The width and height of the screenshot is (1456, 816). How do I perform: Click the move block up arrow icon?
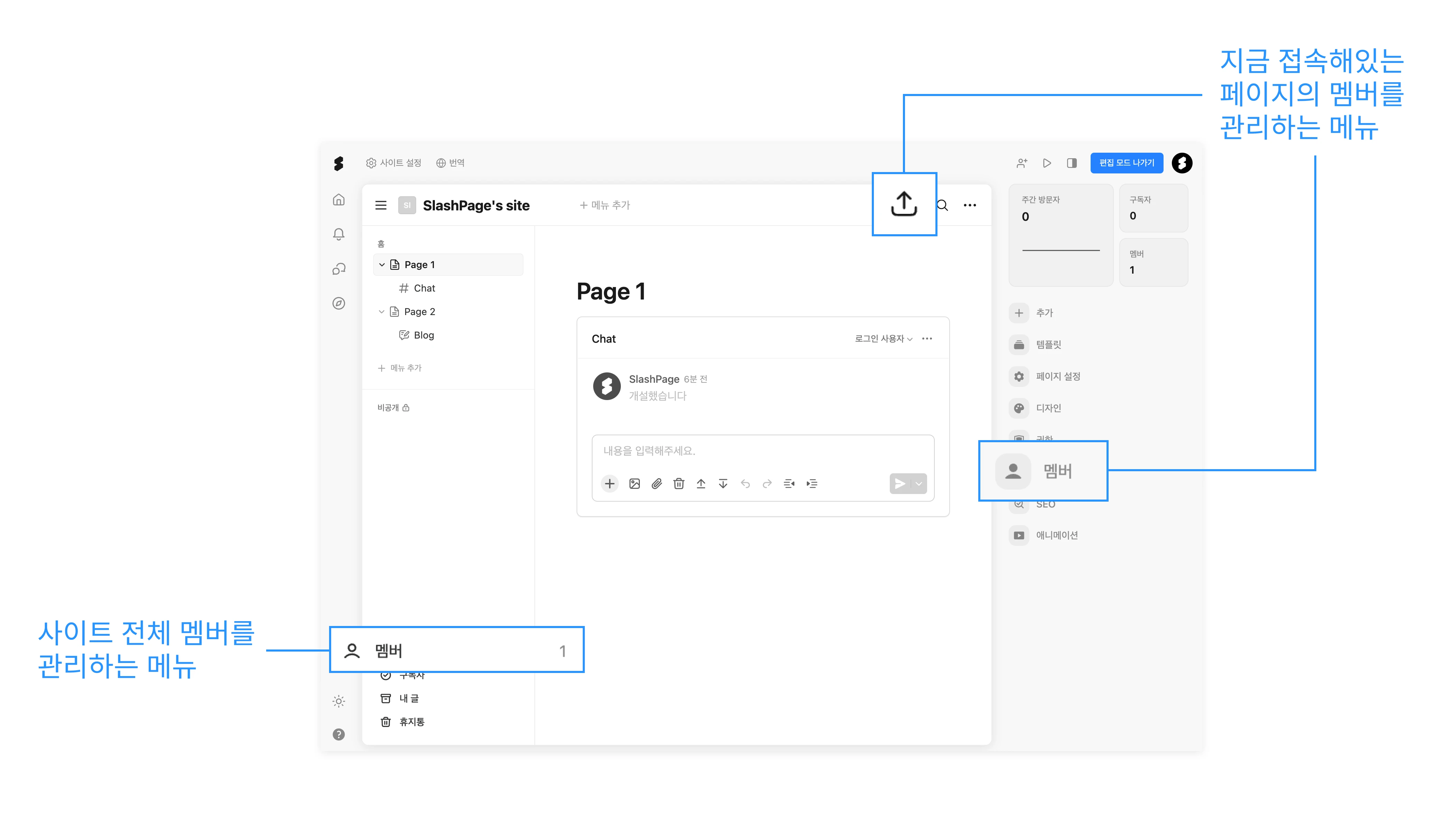[701, 484]
